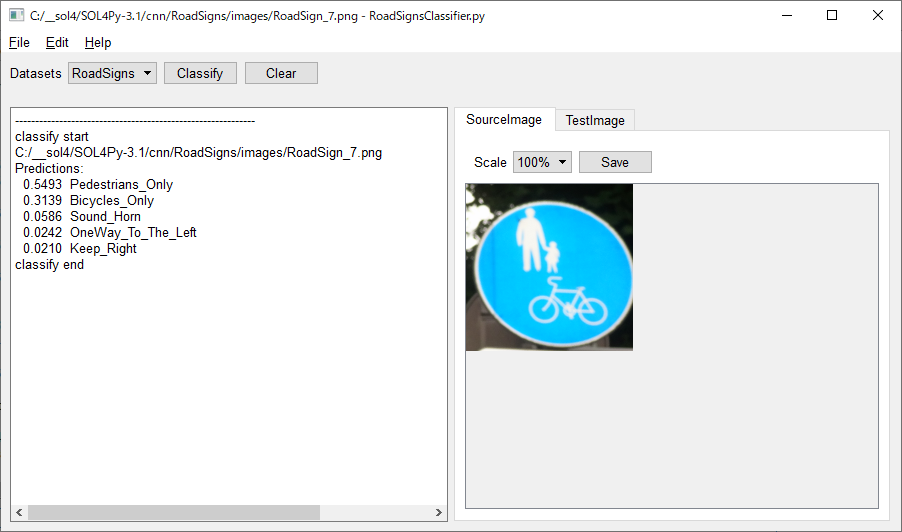Click the RoadSign_7.png path in the log
This screenshot has width=902, height=532.
(198, 153)
